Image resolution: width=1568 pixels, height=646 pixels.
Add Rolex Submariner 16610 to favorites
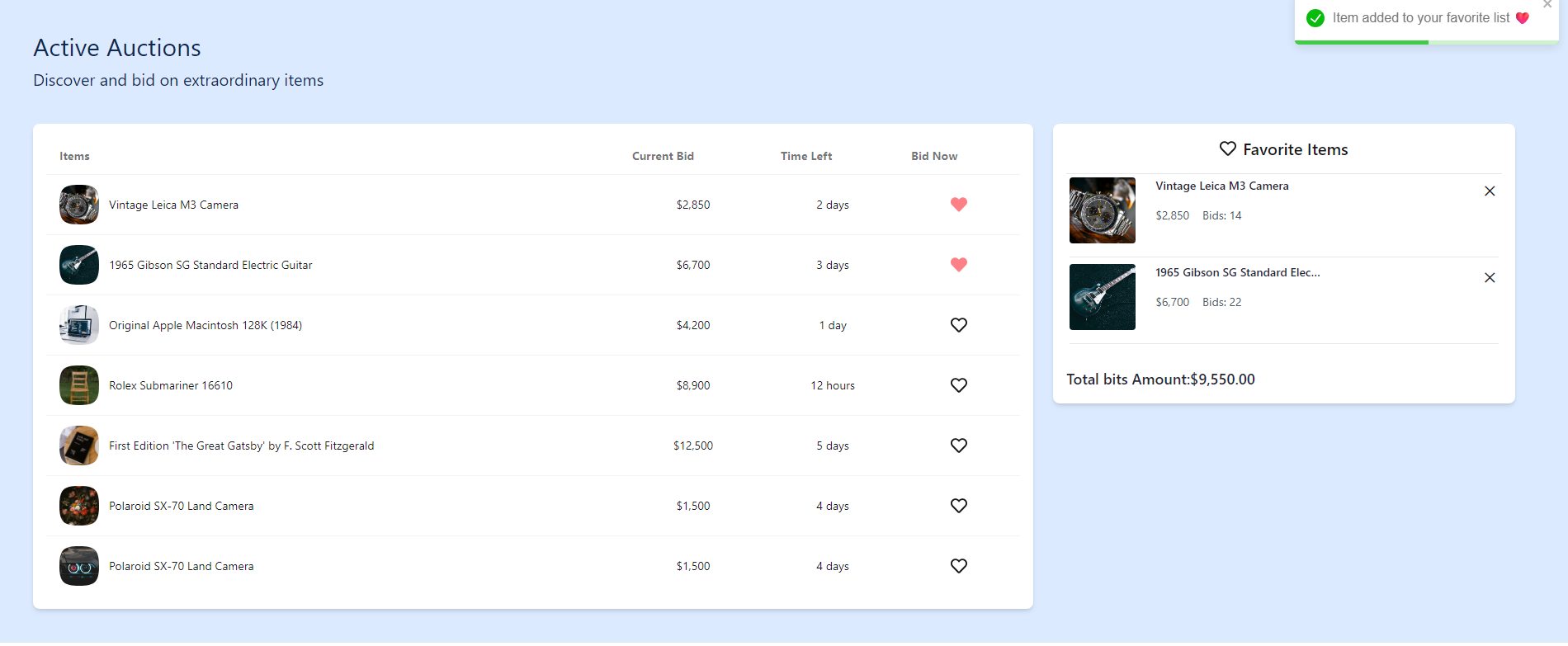pos(958,385)
